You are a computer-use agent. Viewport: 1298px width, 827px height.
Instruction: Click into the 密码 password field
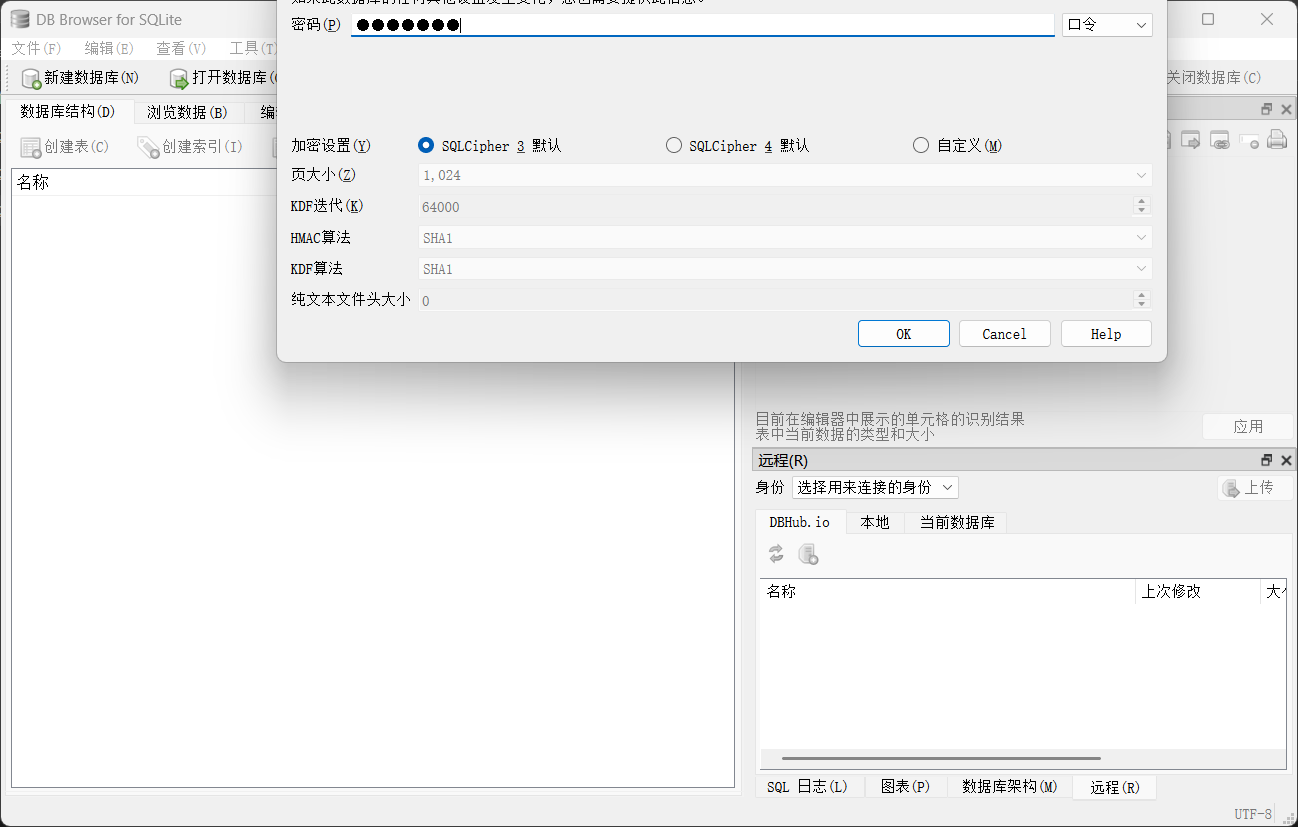click(702, 25)
